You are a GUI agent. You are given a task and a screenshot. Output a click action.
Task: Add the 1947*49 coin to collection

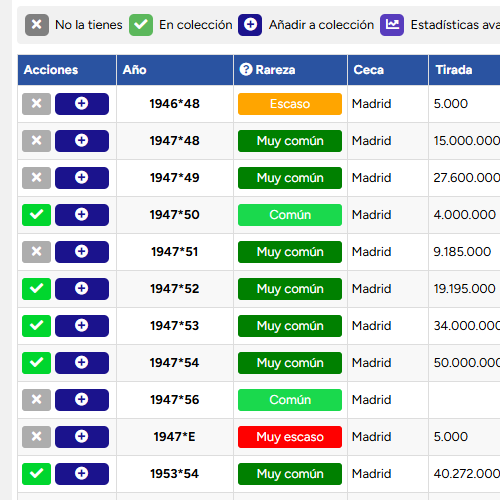click(82, 178)
